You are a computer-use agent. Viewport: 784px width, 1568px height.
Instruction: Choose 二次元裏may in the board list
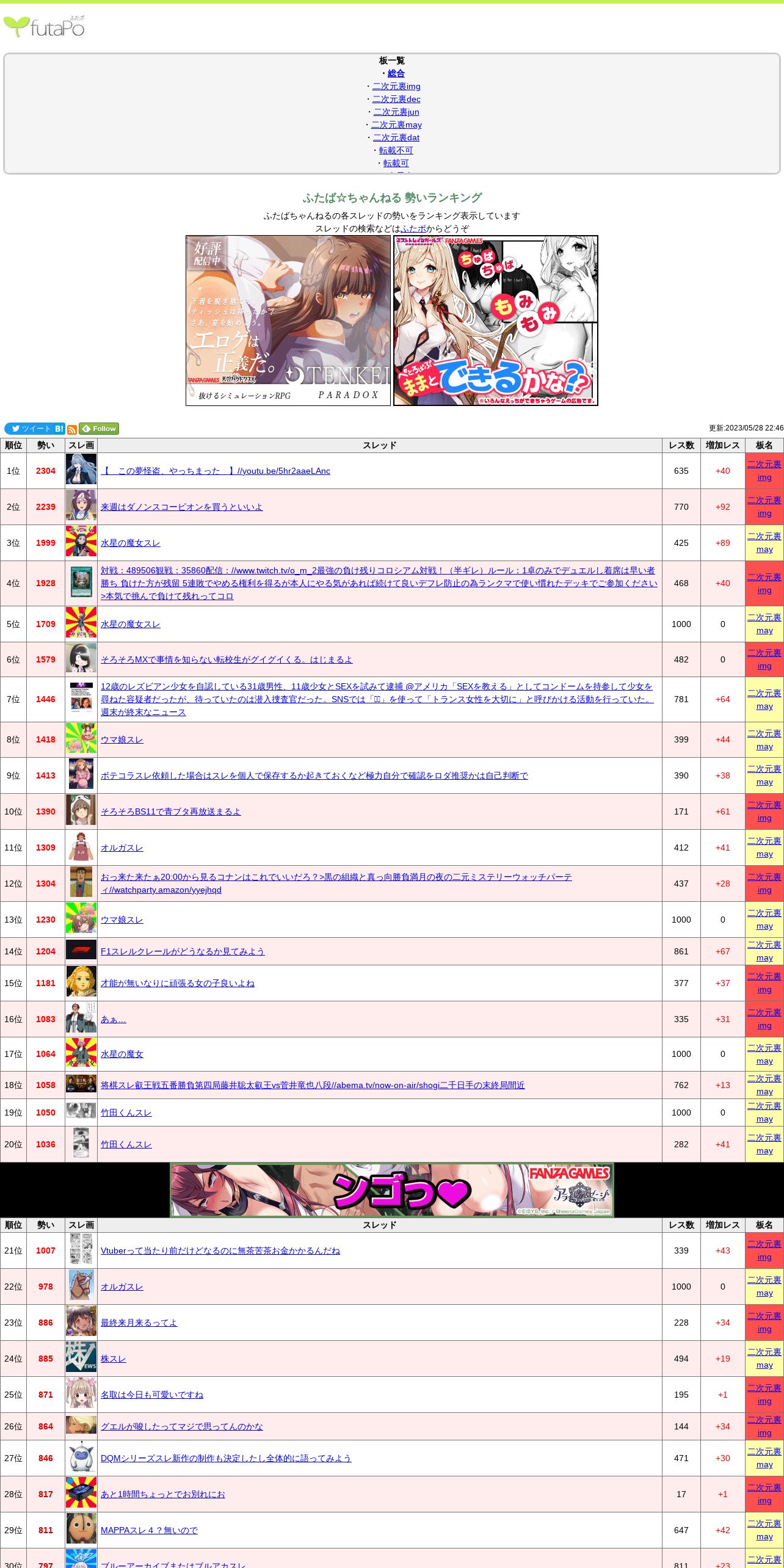coord(396,125)
